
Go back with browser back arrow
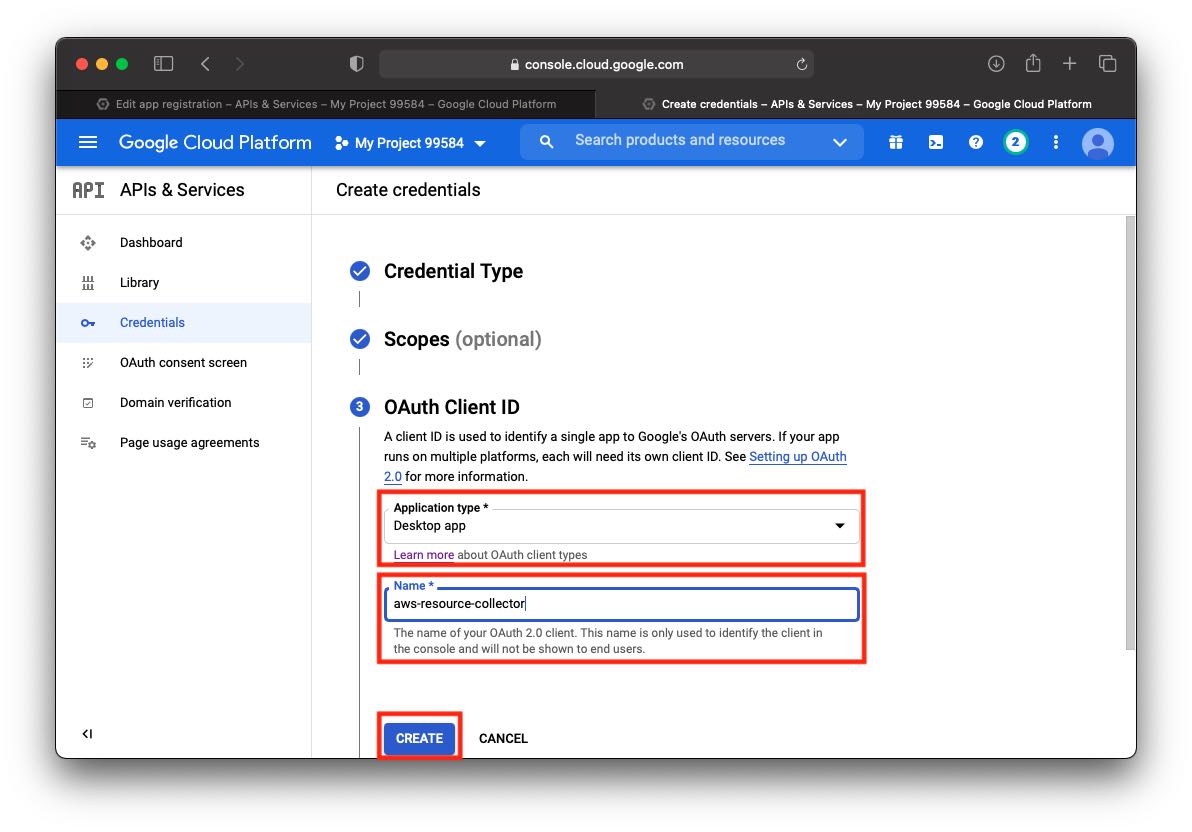(205, 64)
